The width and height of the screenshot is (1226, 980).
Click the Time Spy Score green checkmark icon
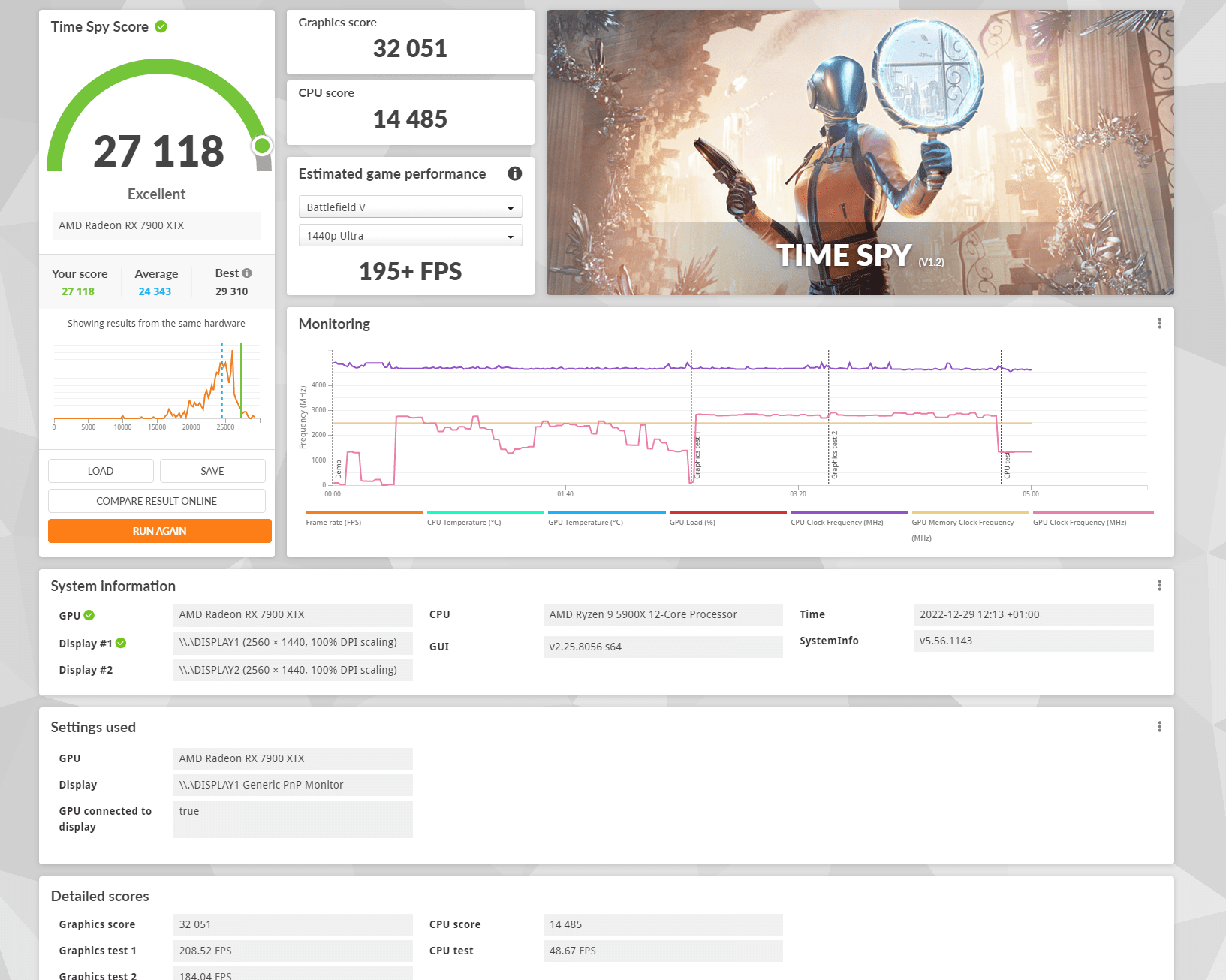click(x=161, y=26)
